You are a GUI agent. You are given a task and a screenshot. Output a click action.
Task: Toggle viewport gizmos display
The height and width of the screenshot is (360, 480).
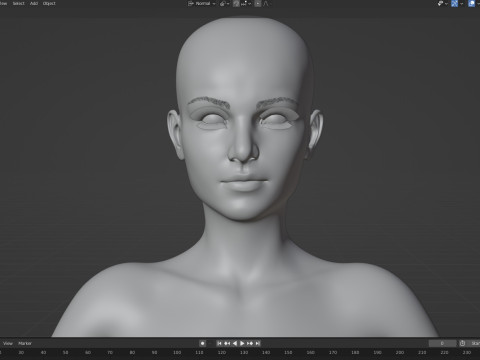tap(455, 4)
